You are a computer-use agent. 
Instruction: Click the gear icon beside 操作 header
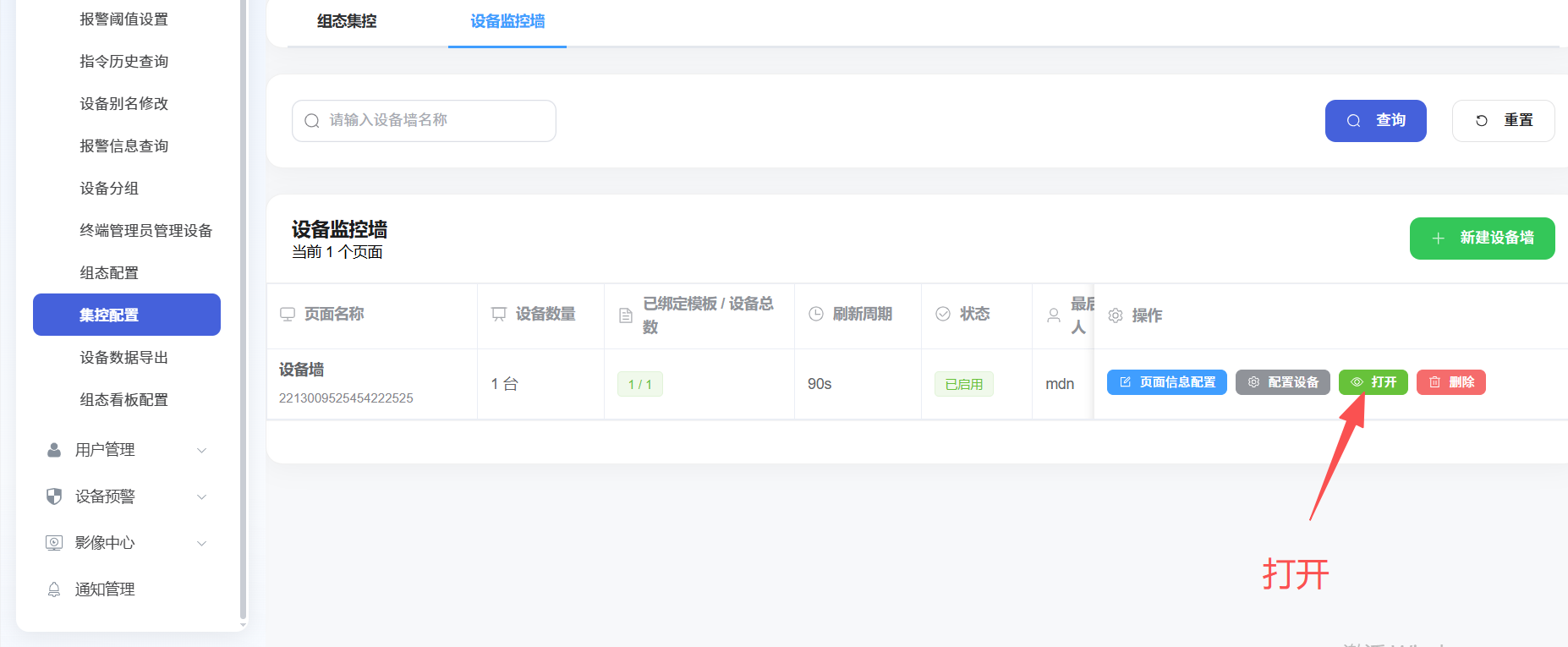(1116, 315)
